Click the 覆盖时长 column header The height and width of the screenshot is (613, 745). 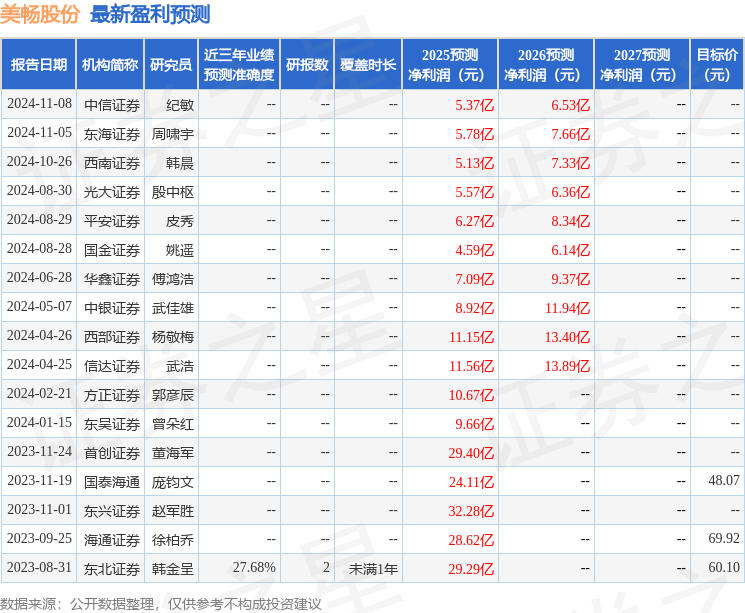[x=368, y=64]
